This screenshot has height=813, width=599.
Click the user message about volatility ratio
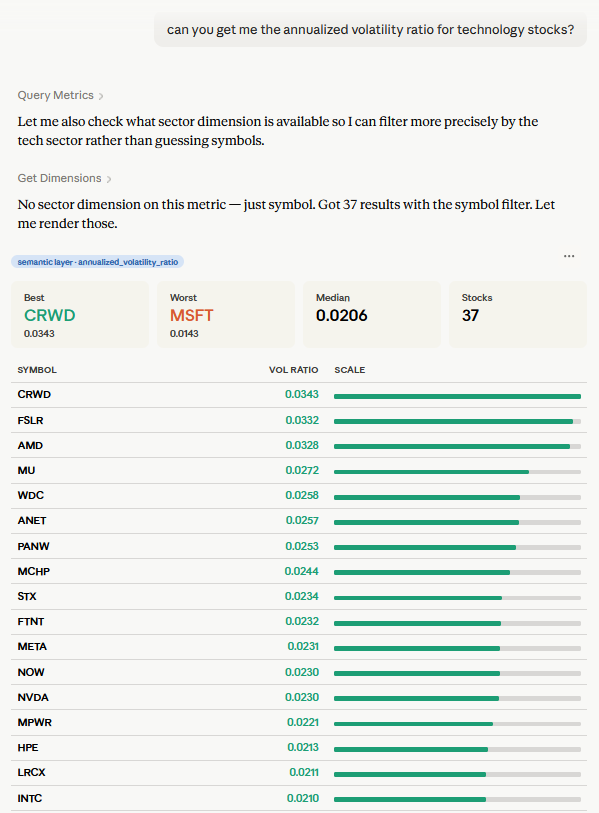[370, 30]
